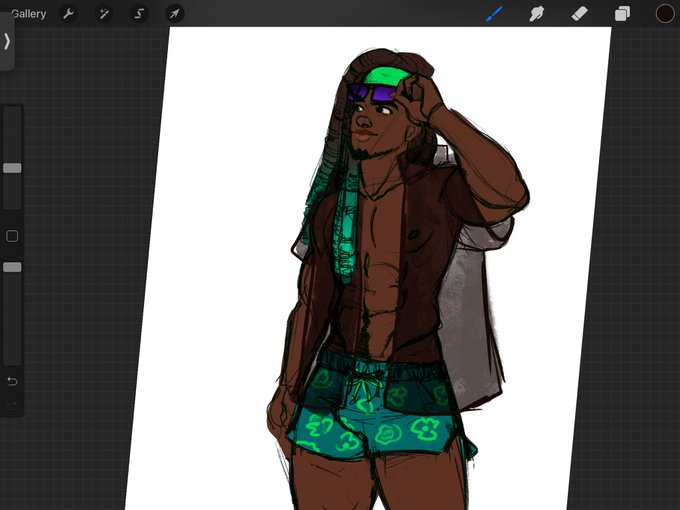Open the Actions wrench menu
Viewport: 680px width, 510px height.
coord(68,14)
